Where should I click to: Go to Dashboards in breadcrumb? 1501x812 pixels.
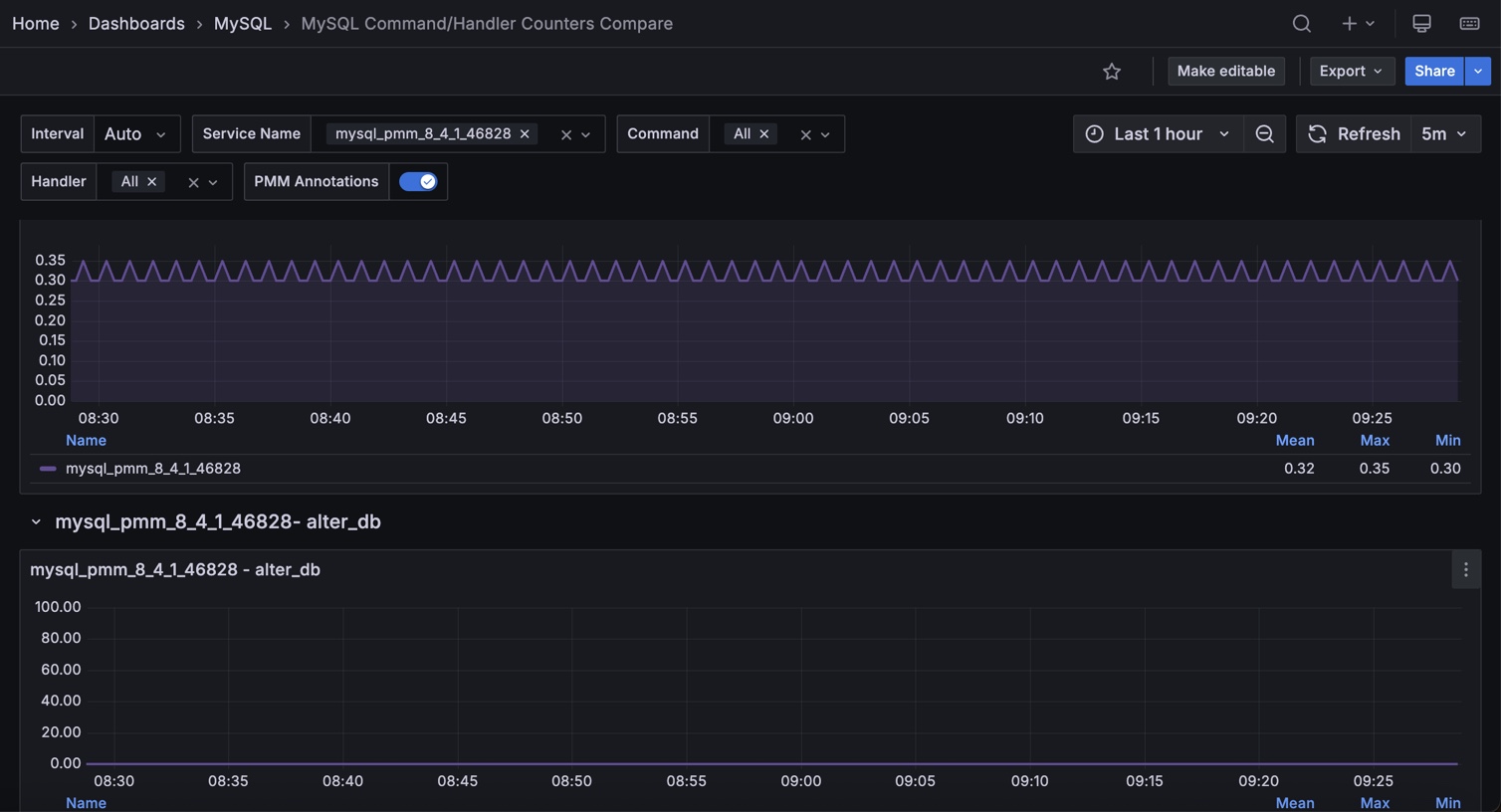(136, 23)
